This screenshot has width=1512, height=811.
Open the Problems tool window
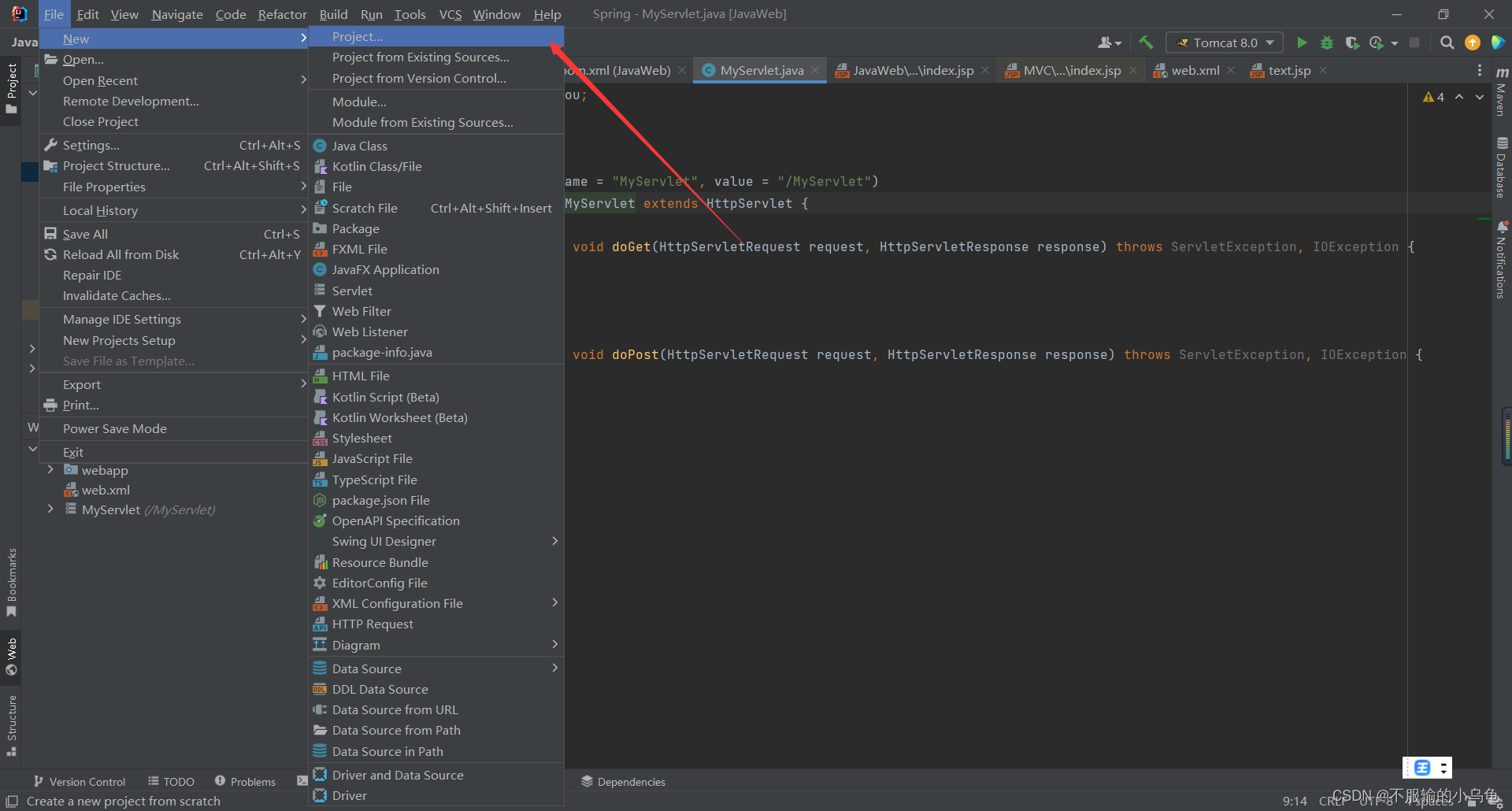(245, 781)
